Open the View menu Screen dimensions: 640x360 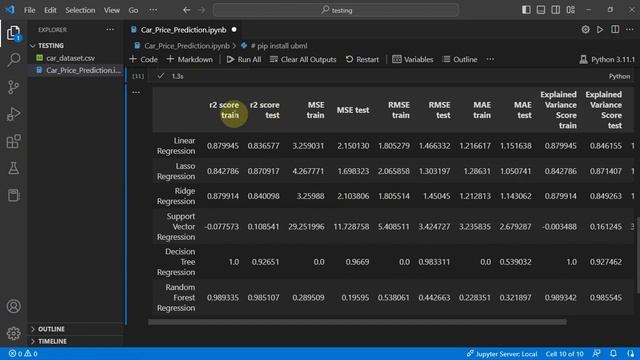(111, 10)
